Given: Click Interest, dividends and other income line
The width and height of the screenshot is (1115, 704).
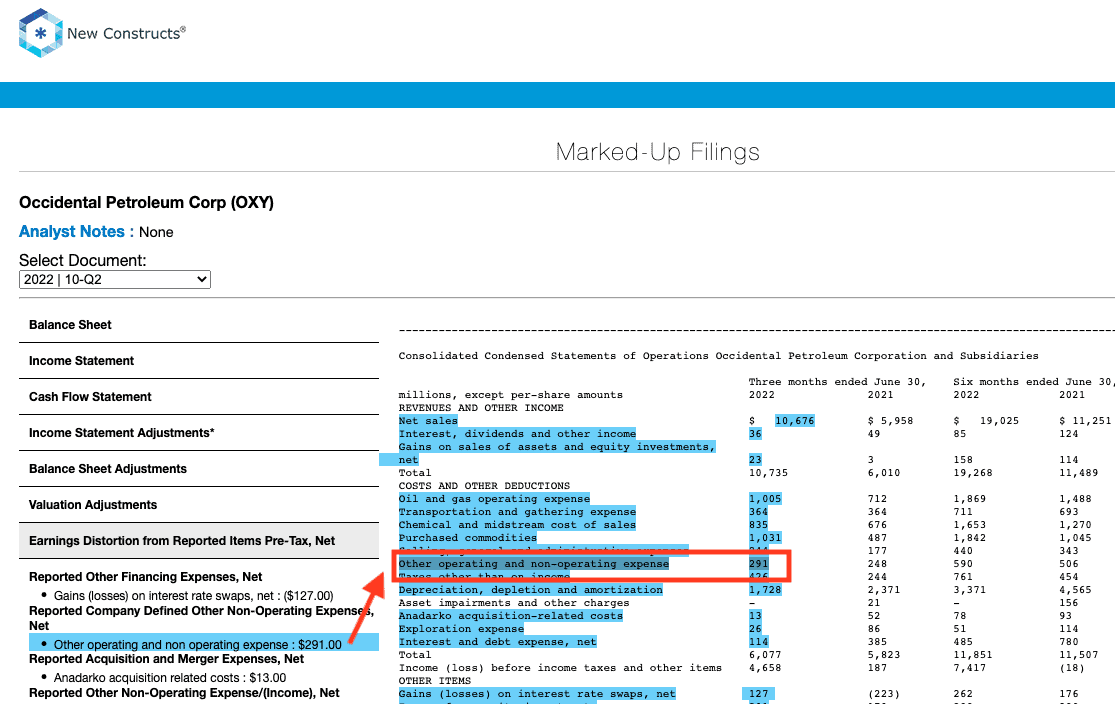Looking at the screenshot, I should coord(518,434).
